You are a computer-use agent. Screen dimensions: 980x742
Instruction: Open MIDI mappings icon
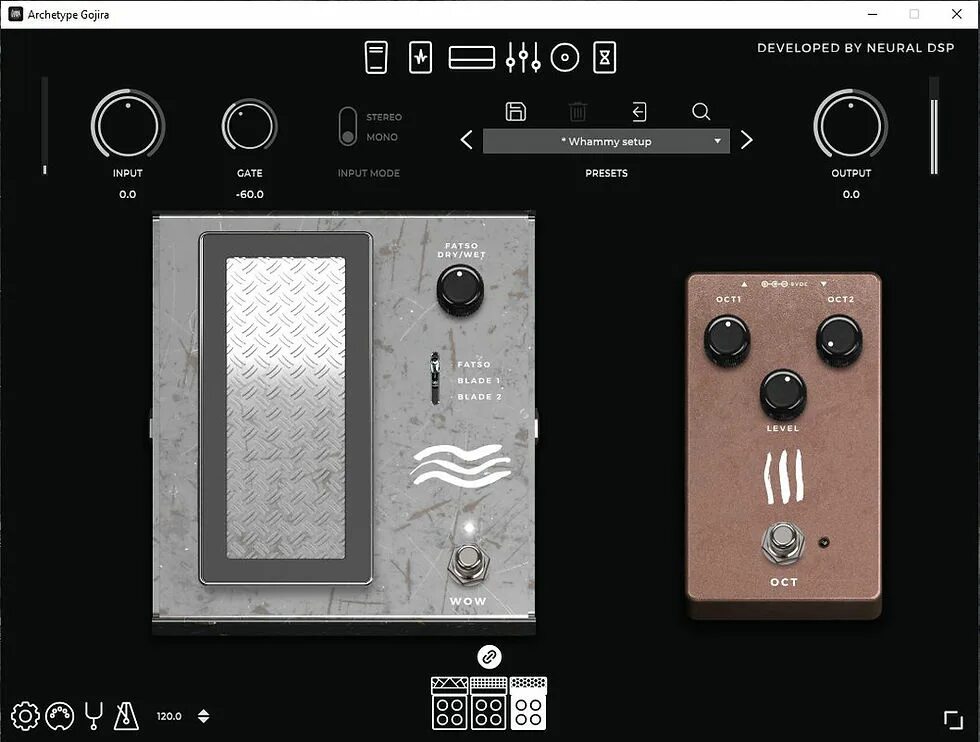click(60, 716)
